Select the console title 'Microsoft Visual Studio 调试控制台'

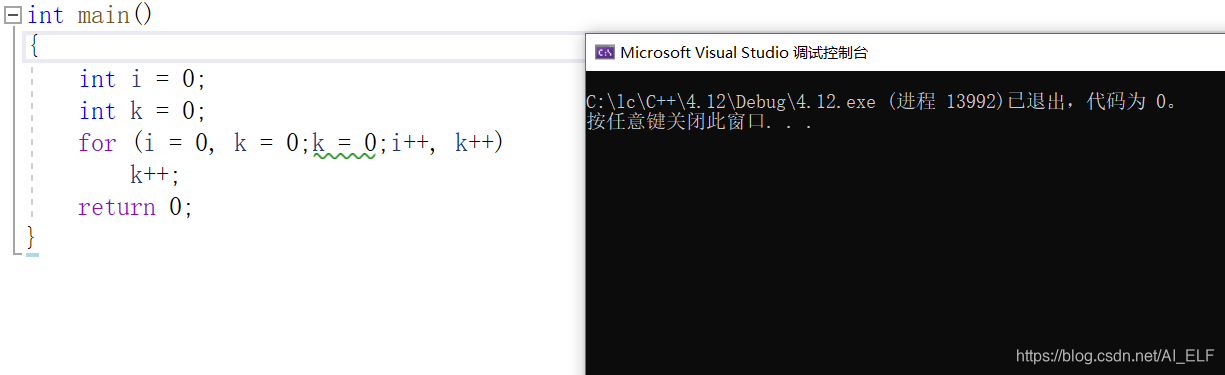pyautogui.click(x=744, y=53)
